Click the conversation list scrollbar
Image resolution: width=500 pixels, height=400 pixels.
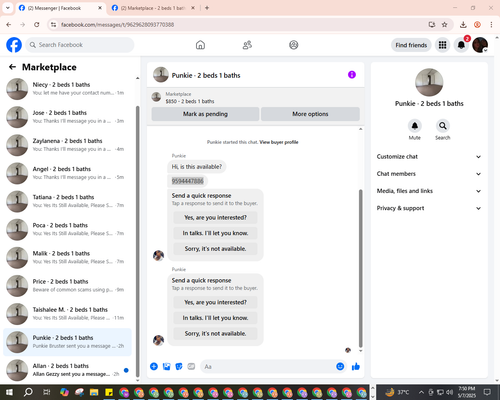(x=138, y=242)
